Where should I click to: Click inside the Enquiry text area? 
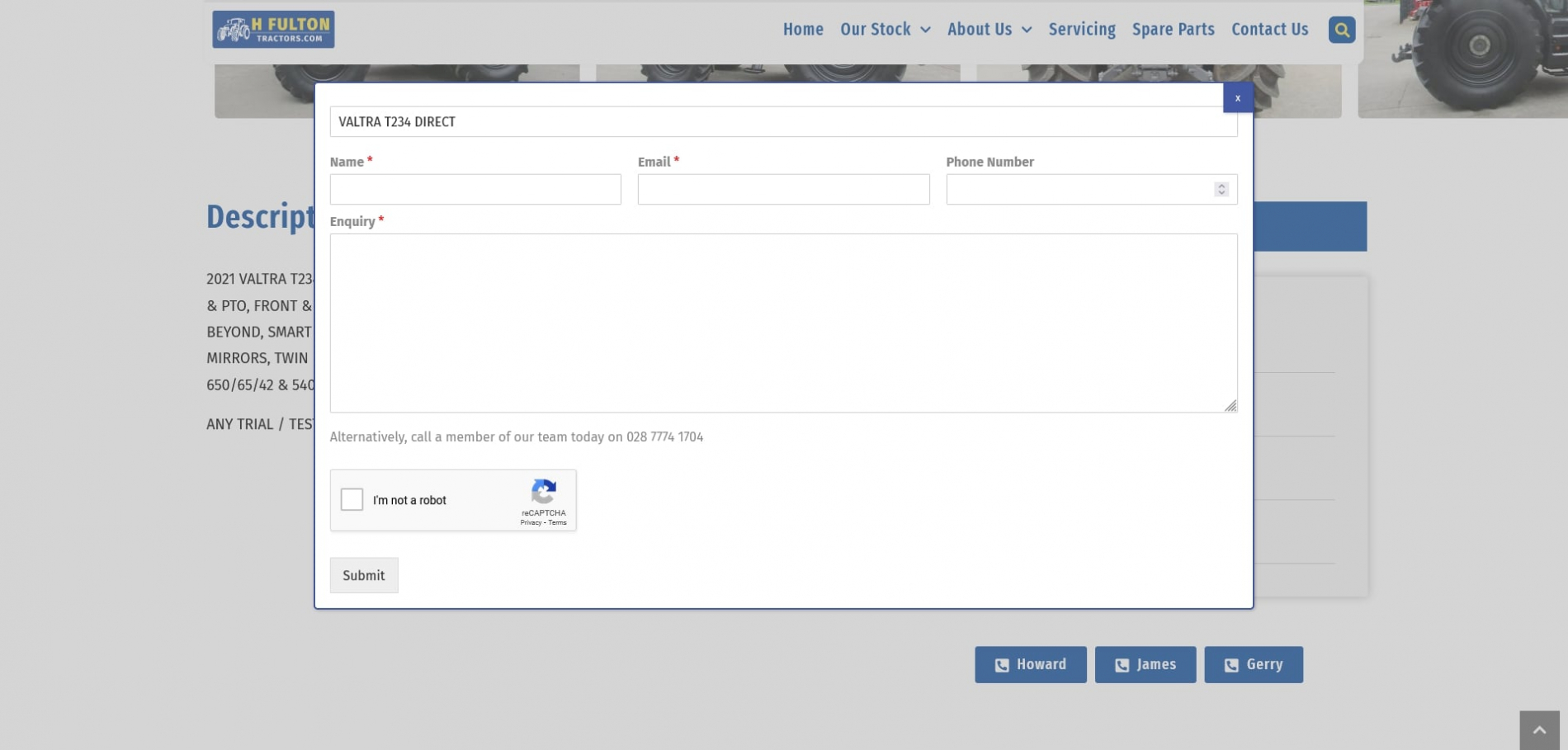tap(783, 323)
